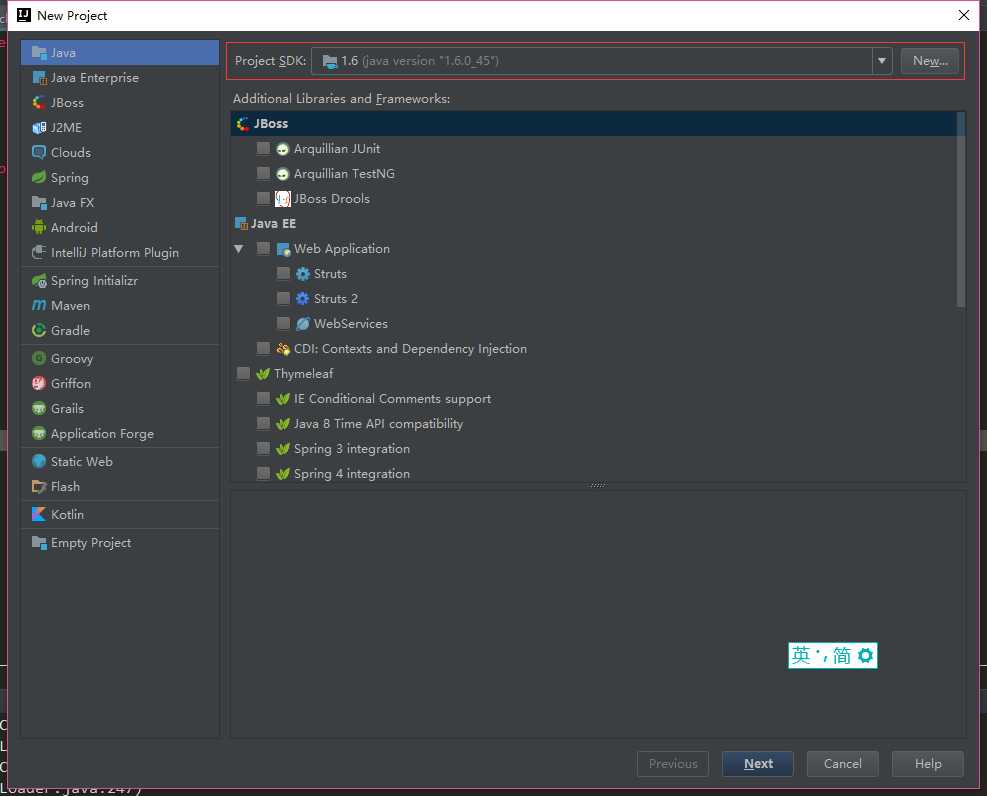Image resolution: width=987 pixels, height=796 pixels.
Task: Choose the Spring leaf icon
Action: (39, 177)
